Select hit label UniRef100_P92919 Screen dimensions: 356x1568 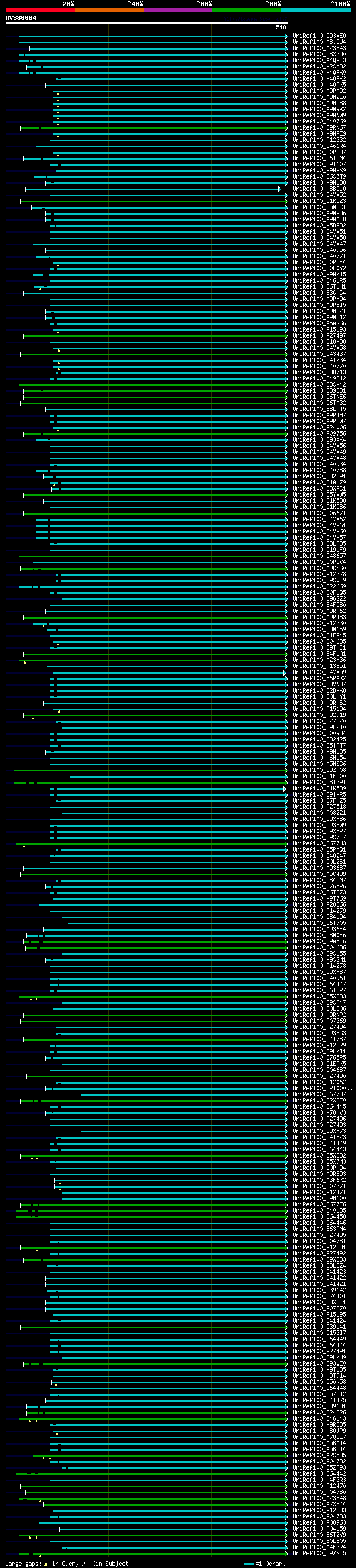pos(319,715)
